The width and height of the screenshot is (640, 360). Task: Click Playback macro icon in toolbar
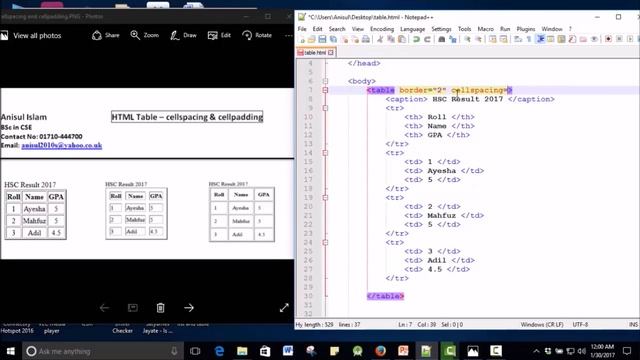630,40
